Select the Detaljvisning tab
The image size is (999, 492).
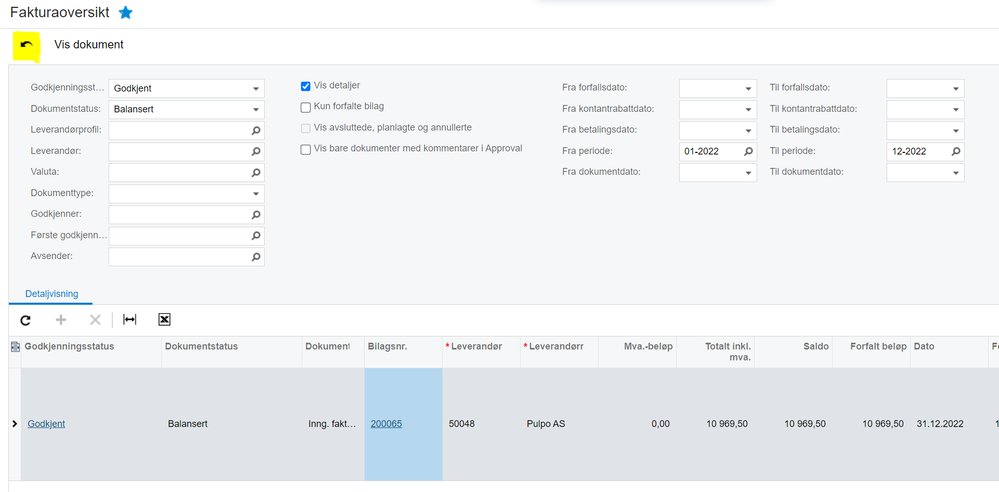[x=52, y=294]
